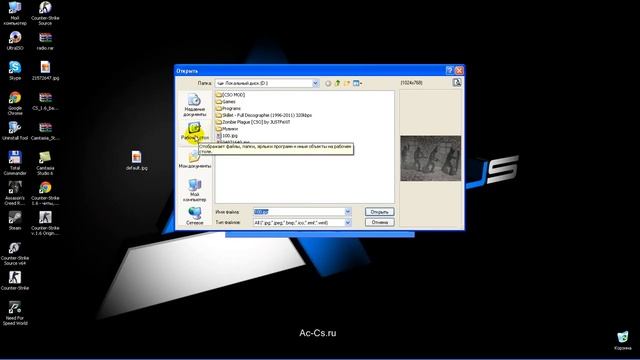This screenshot has height=360, width=640.
Task: Click the Cancel (Отмена) button
Action: point(380,222)
